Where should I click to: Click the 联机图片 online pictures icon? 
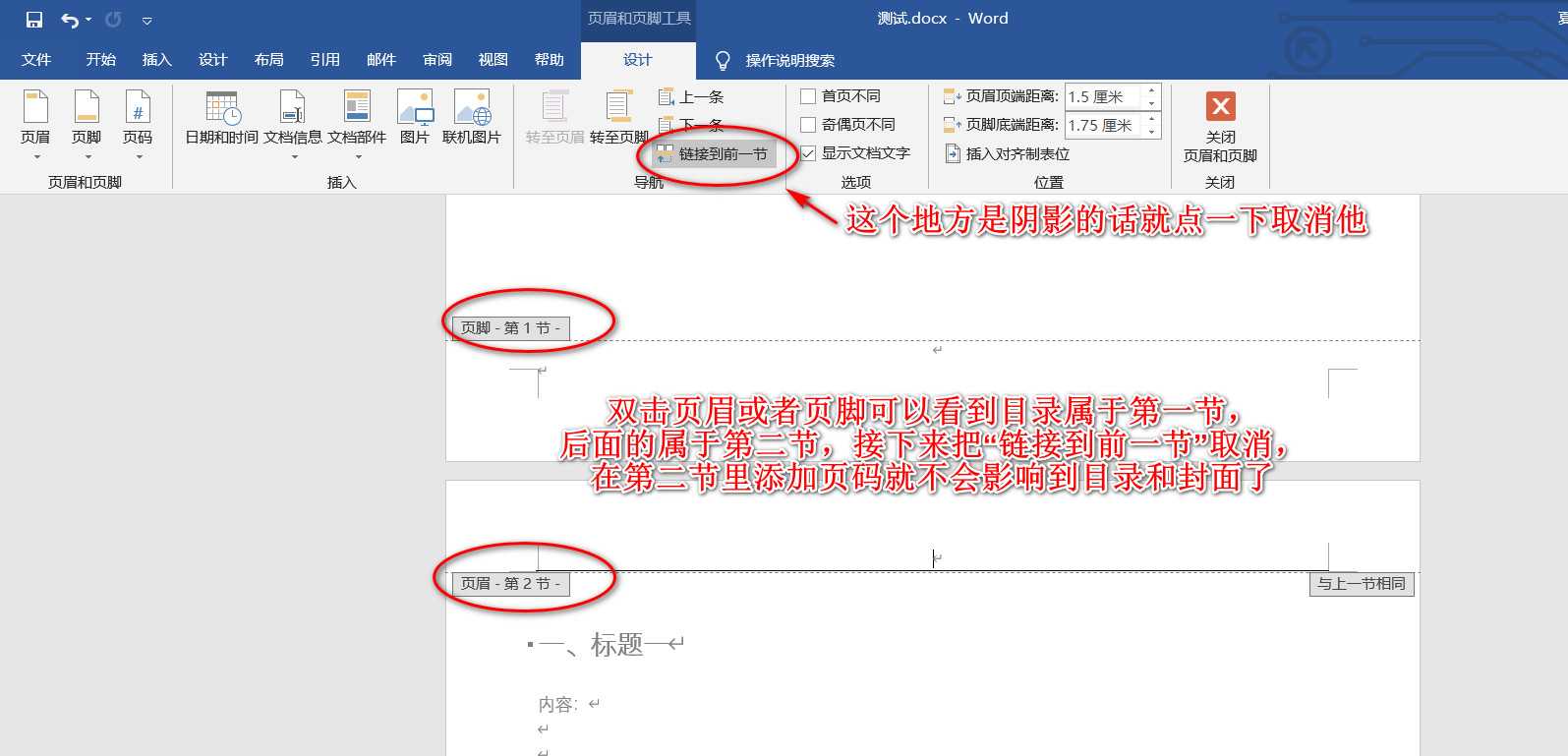472,107
